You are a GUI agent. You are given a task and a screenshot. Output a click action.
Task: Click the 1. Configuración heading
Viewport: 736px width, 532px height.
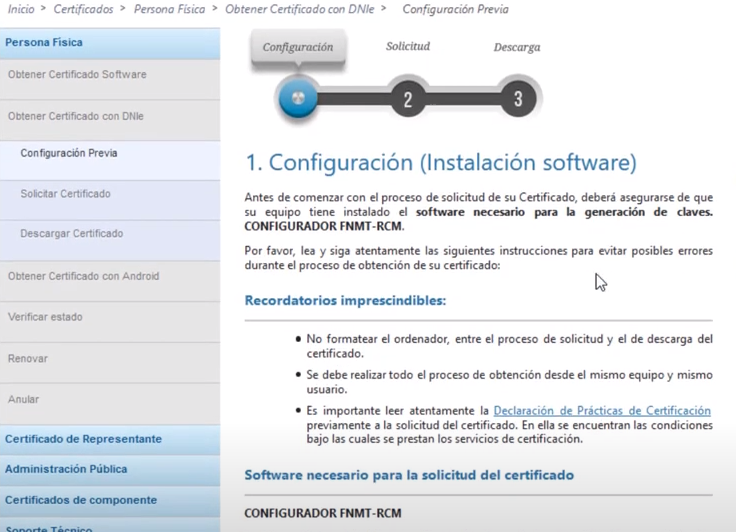pyautogui.click(x=441, y=162)
